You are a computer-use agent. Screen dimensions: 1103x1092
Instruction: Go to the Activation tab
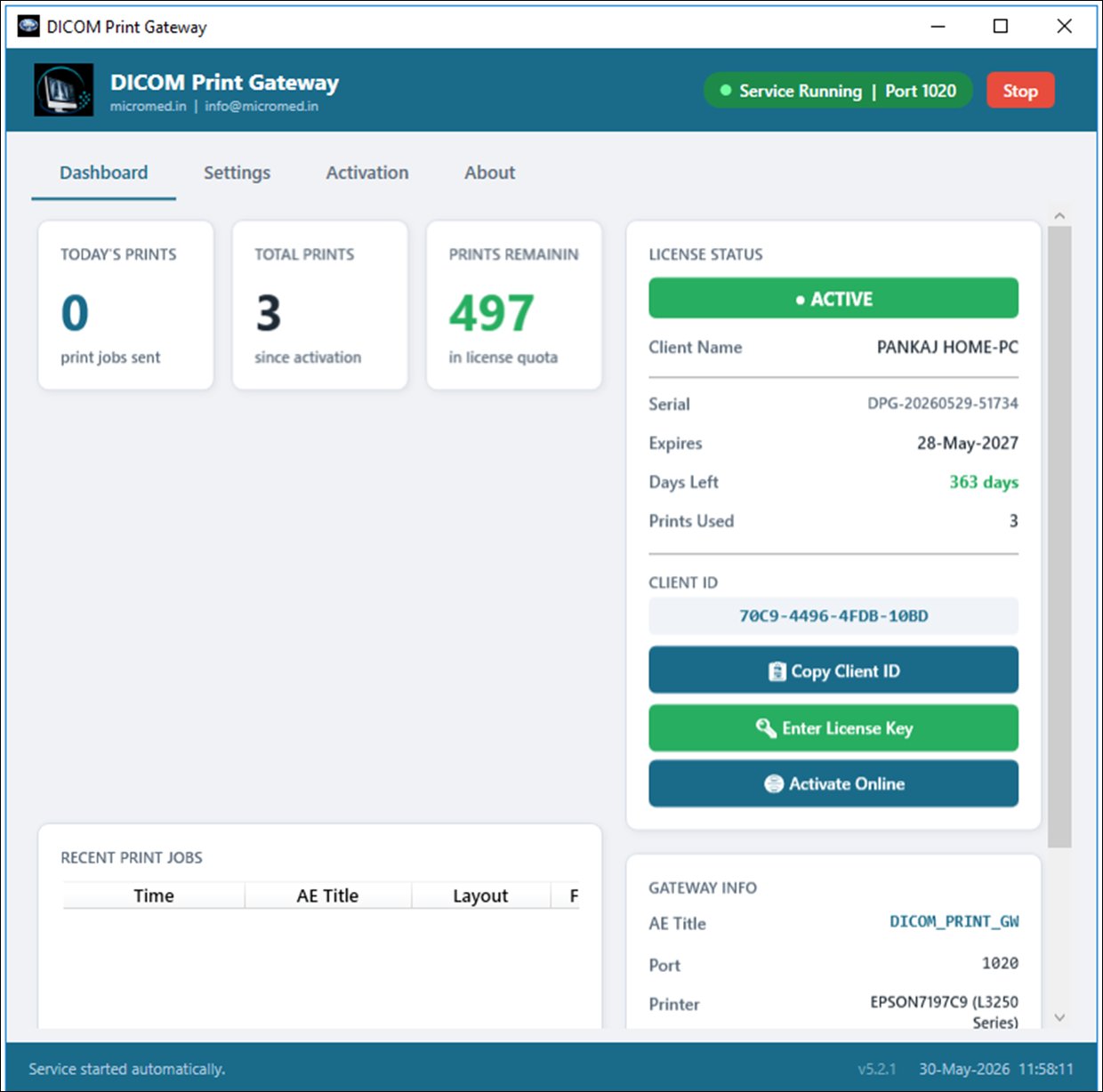point(367,173)
